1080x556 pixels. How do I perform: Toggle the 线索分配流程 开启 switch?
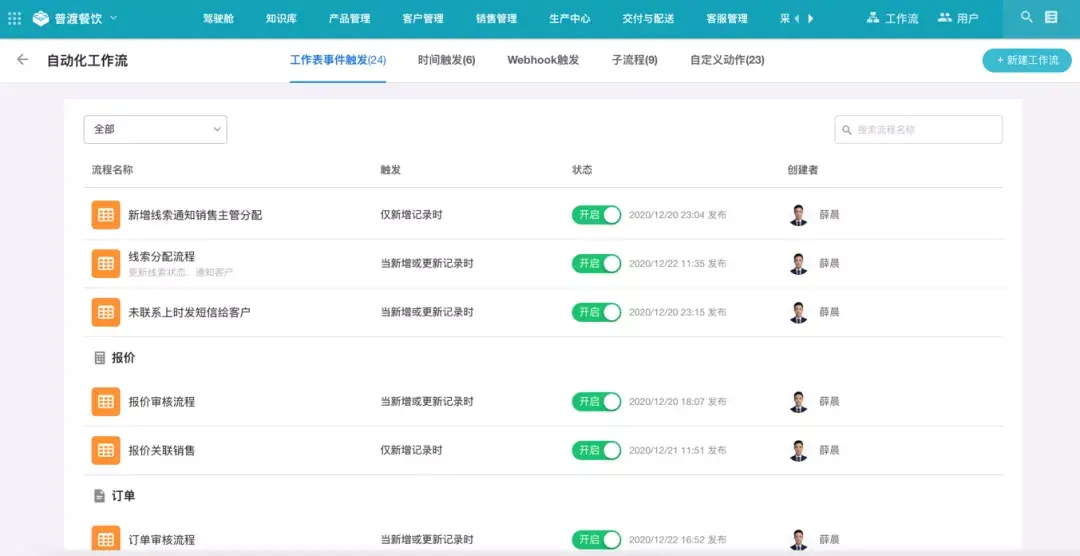tap(596, 263)
